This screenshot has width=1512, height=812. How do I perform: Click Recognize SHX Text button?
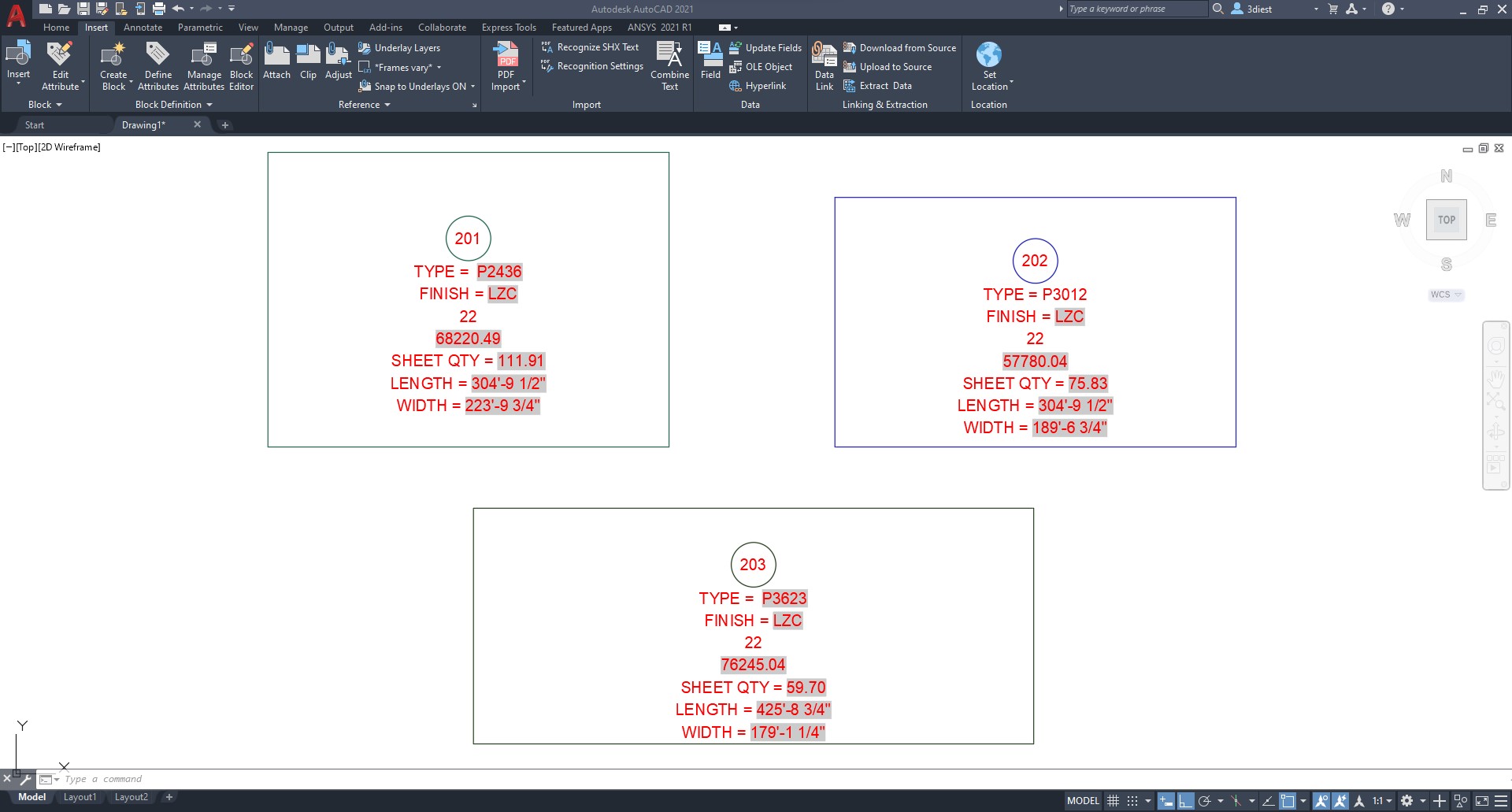[590, 47]
